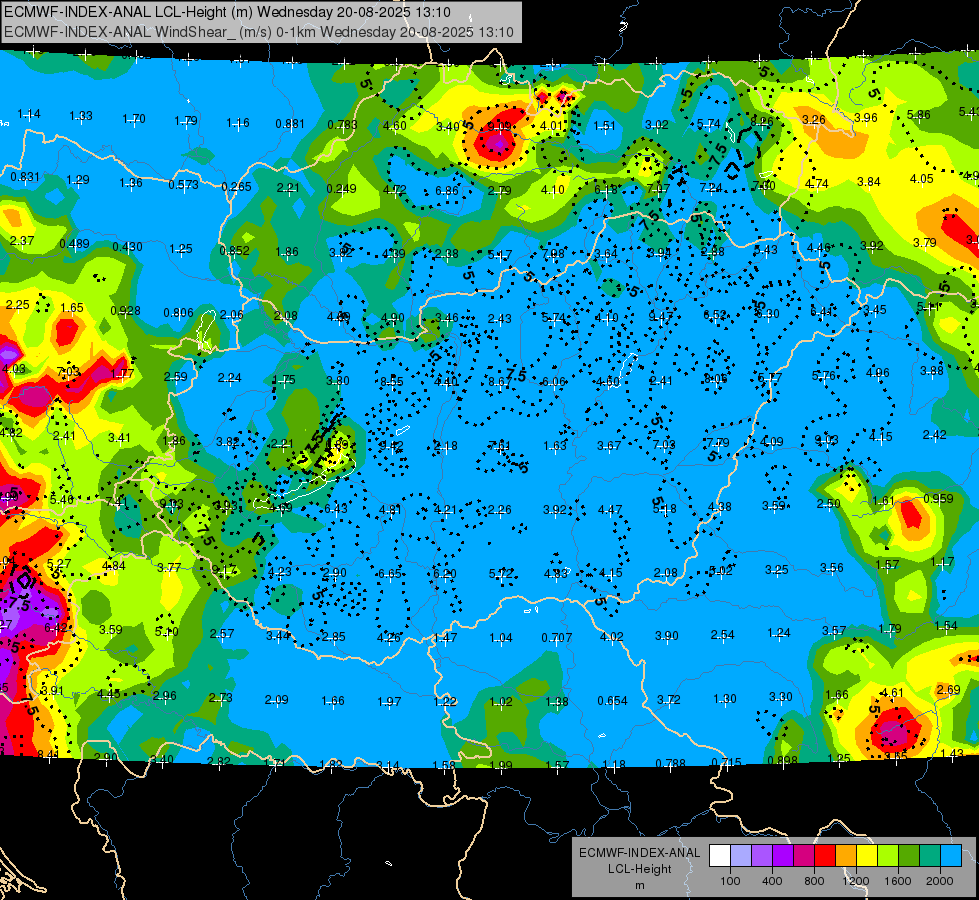Screen dimensions: 979x900
Task: Click the wind shear value 6.77
Action: click(769, 378)
